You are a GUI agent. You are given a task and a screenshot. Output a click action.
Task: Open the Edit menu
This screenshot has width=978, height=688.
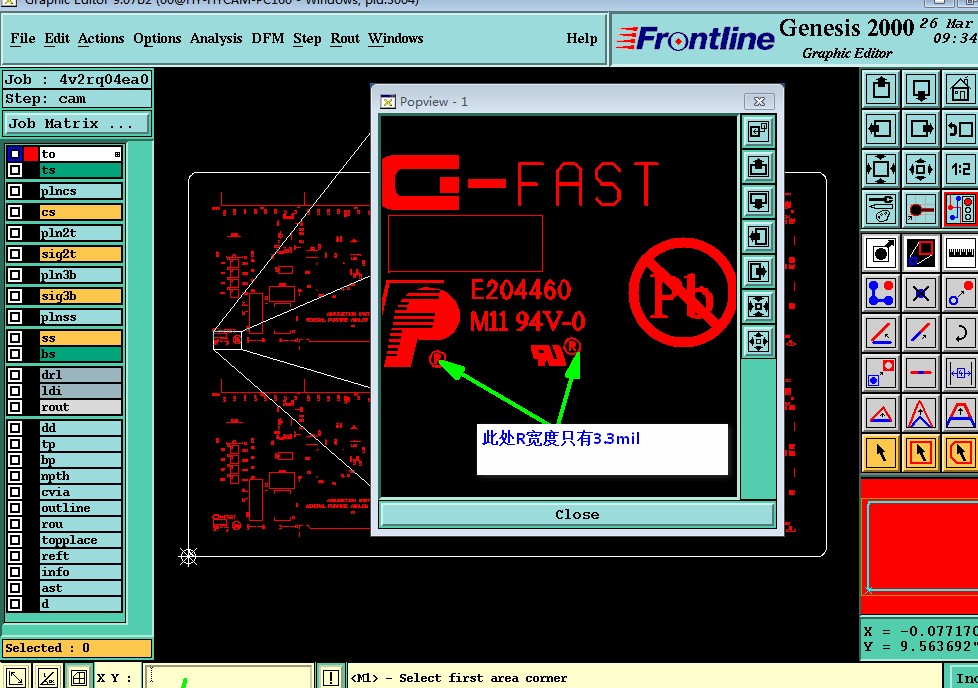tap(57, 39)
